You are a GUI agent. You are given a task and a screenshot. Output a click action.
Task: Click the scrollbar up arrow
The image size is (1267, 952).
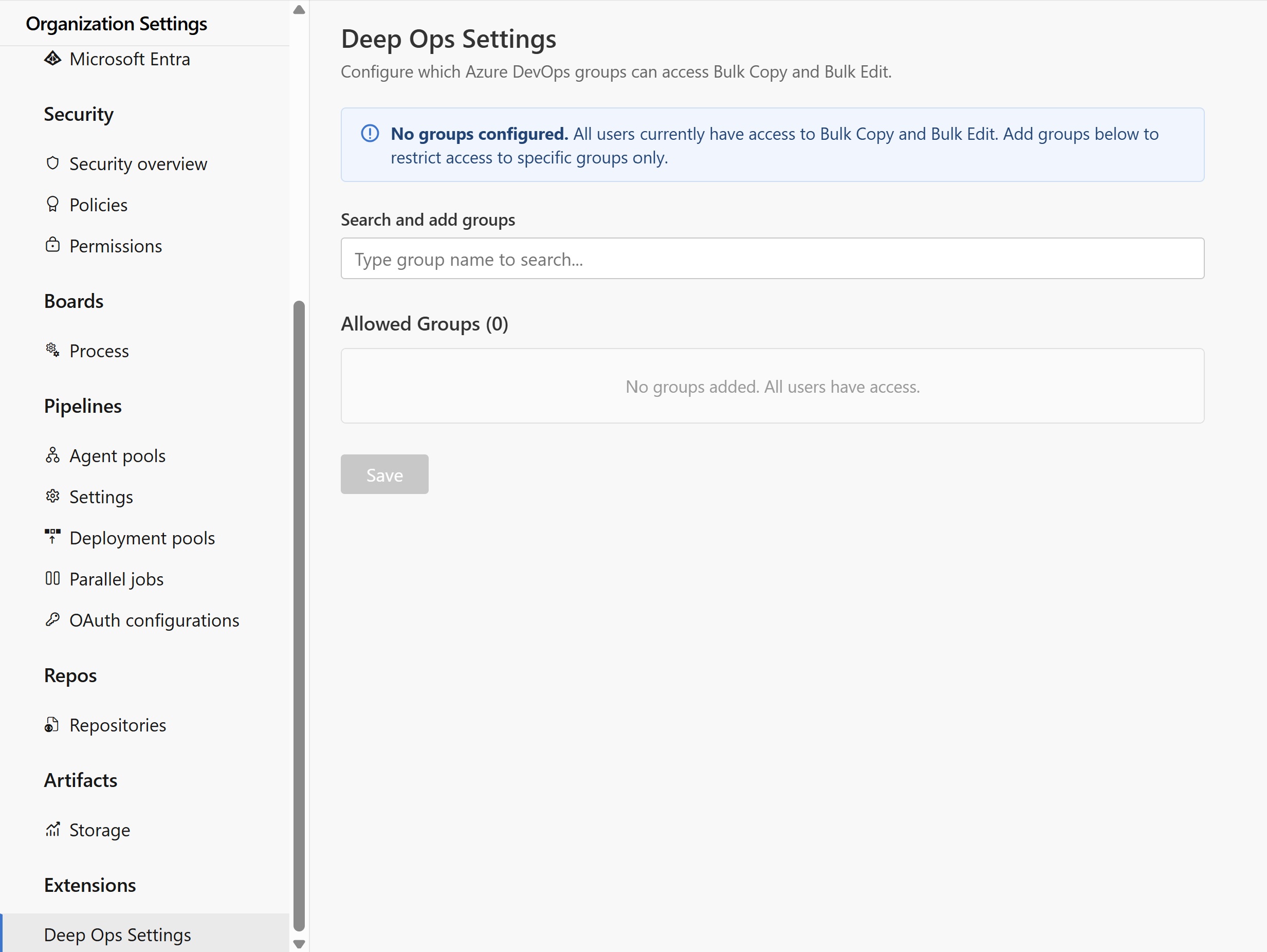[x=299, y=9]
